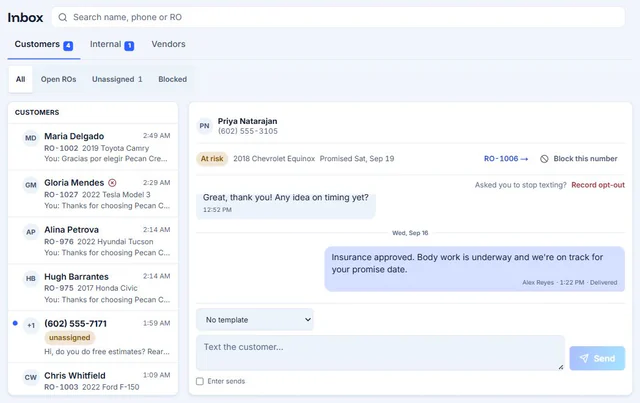Click the MD avatar for Maria Delgado
The image size is (640, 403).
click(x=31, y=138)
